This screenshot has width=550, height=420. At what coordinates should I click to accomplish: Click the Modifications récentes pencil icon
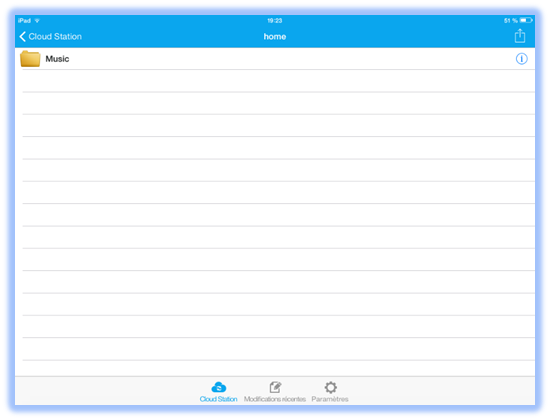275,387
